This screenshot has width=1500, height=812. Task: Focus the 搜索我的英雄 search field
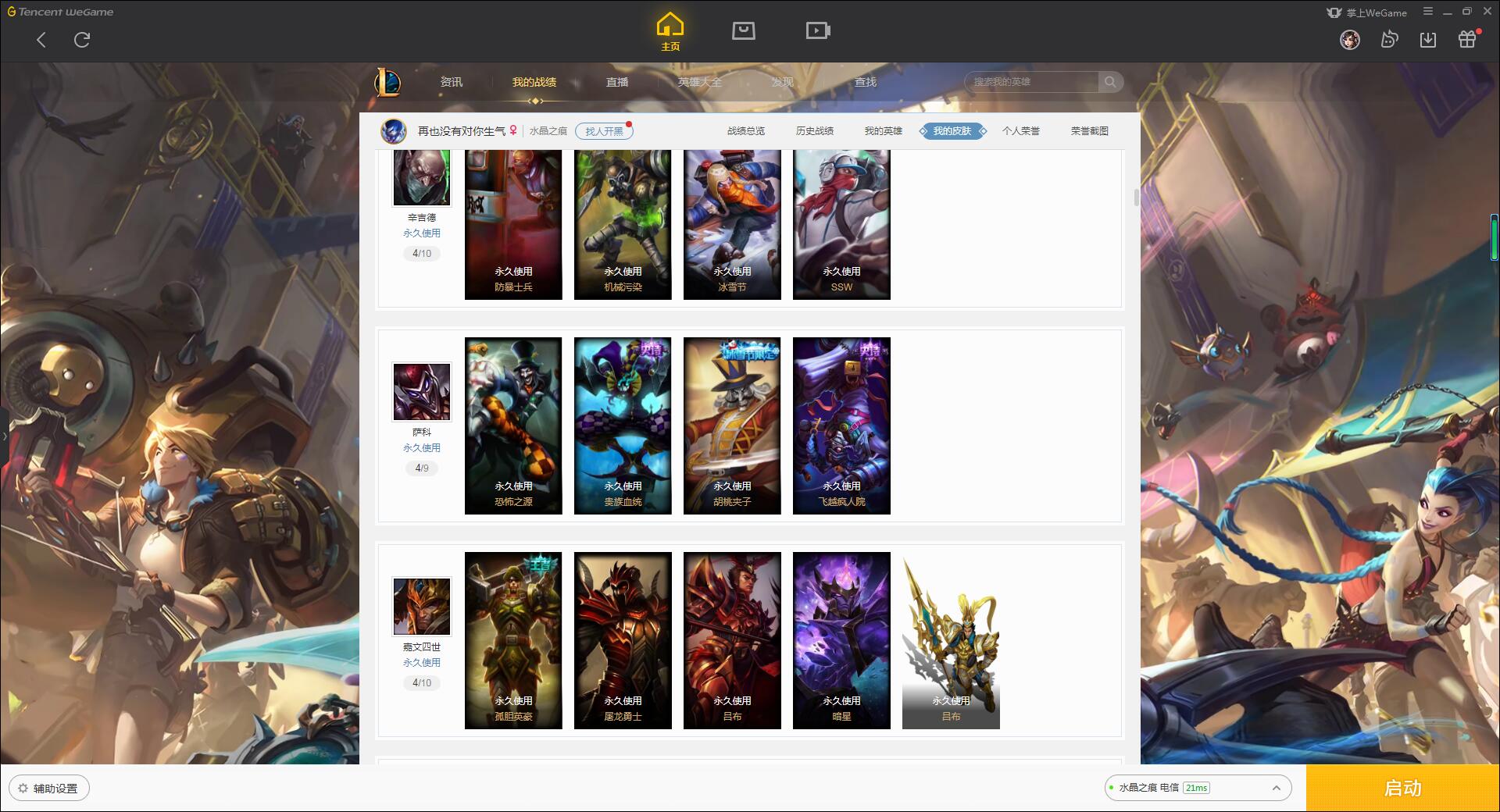[1033, 82]
